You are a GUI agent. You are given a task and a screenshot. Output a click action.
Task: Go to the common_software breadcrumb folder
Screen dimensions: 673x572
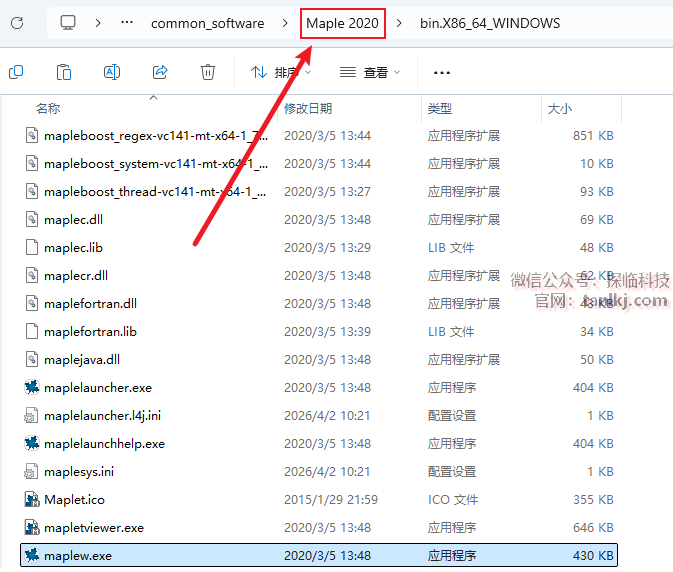207,23
